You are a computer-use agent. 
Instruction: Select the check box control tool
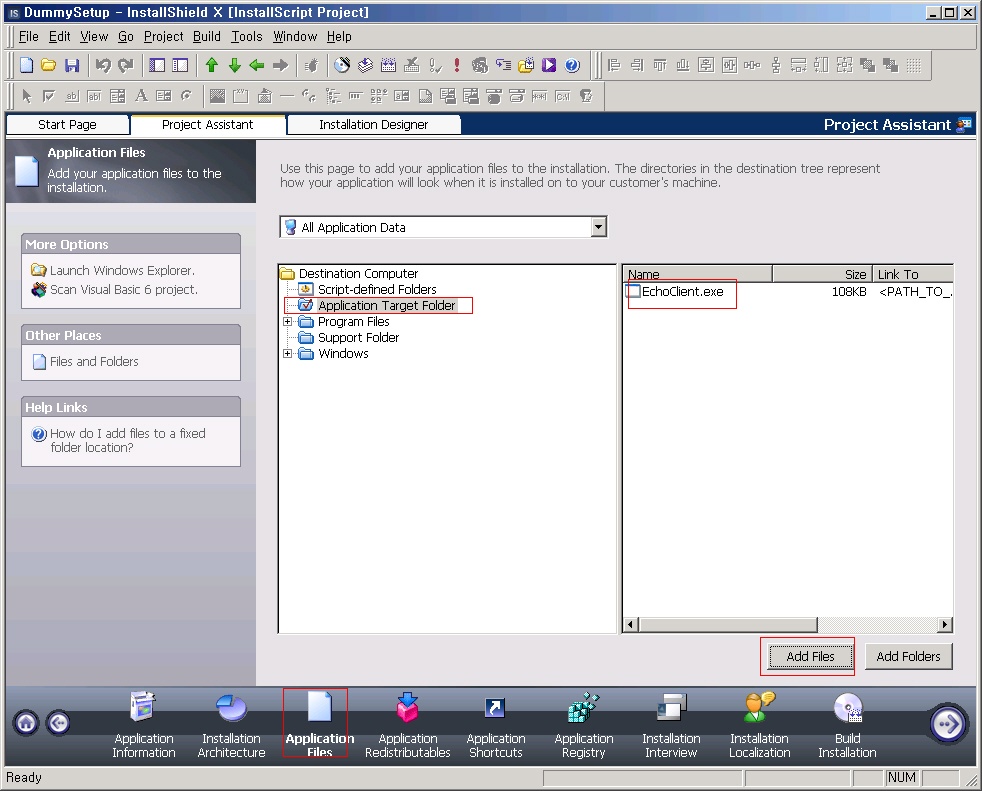click(49, 96)
